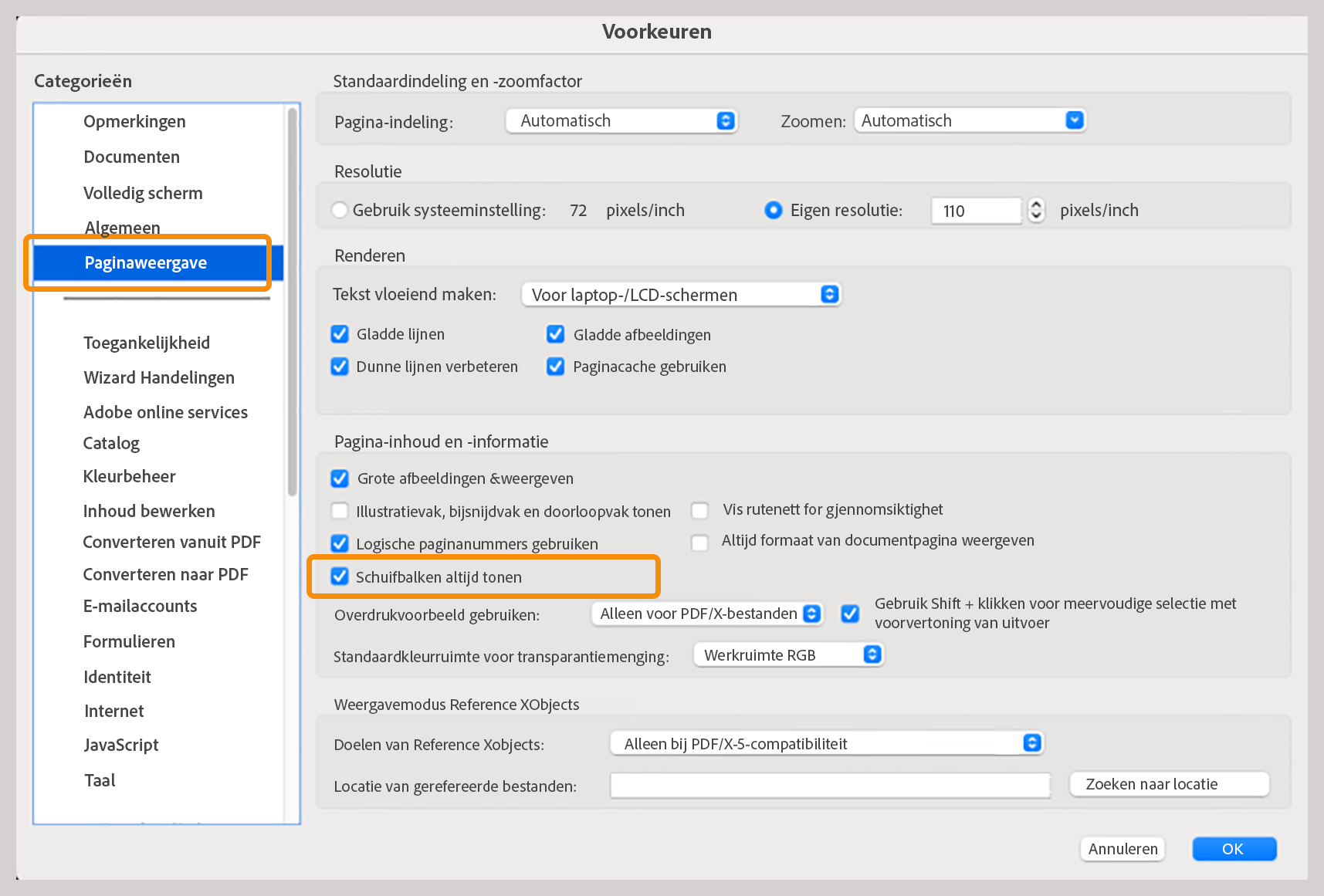The width and height of the screenshot is (1324, 896).
Task: Select the Paginaweergave category
Action: (147, 262)
